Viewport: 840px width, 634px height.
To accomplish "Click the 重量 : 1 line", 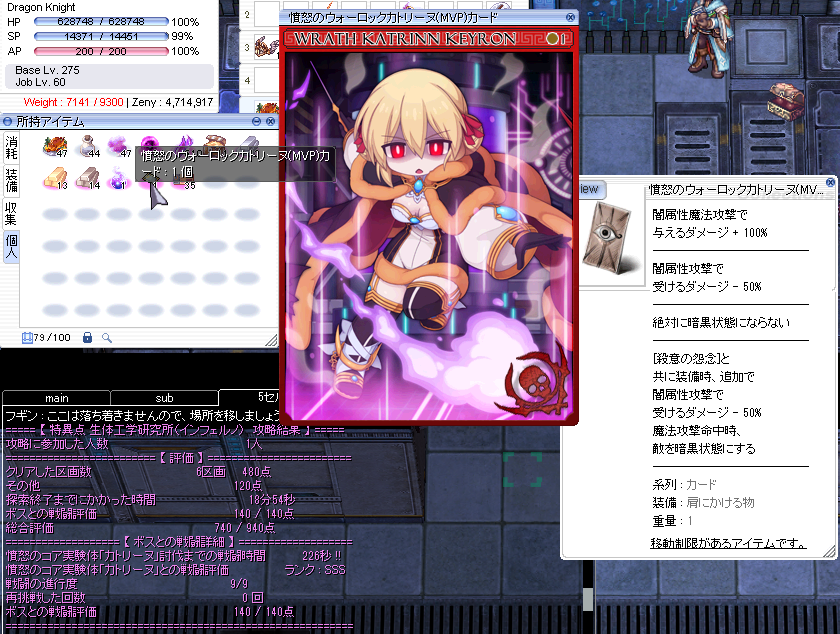I will pos(672,520).
